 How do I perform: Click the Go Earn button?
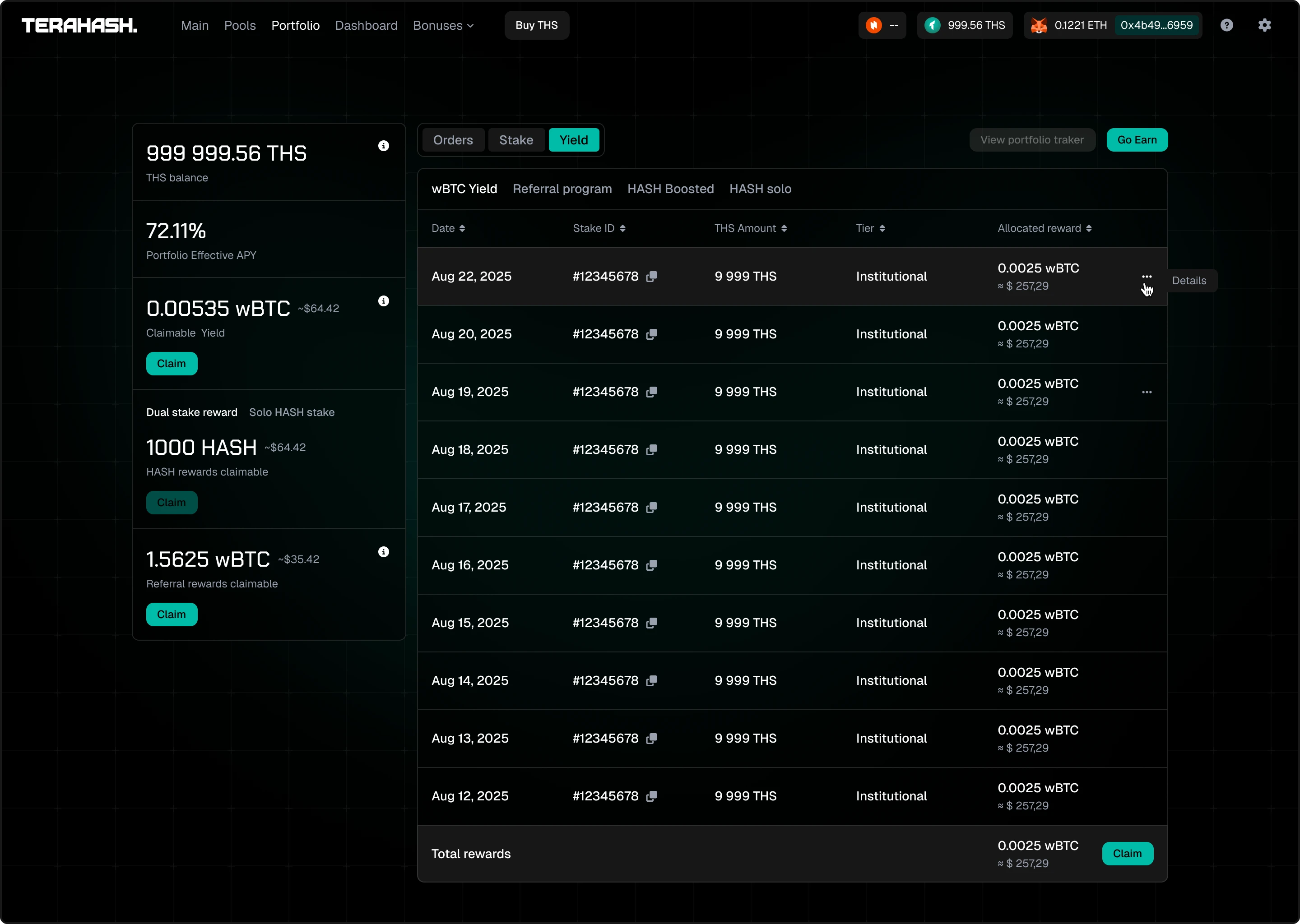click(1137, 140)
